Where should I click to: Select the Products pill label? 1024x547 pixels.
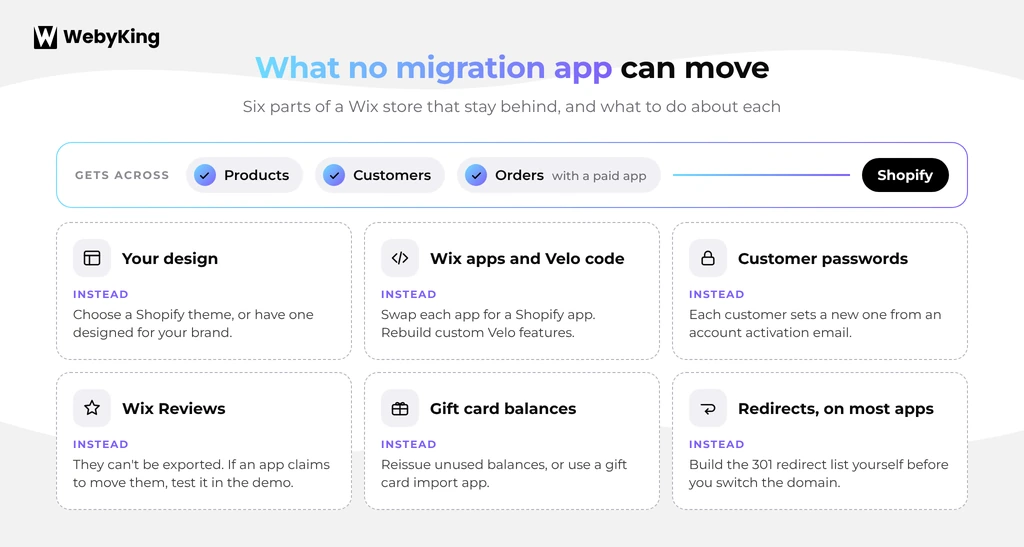(x=257, y=175)
